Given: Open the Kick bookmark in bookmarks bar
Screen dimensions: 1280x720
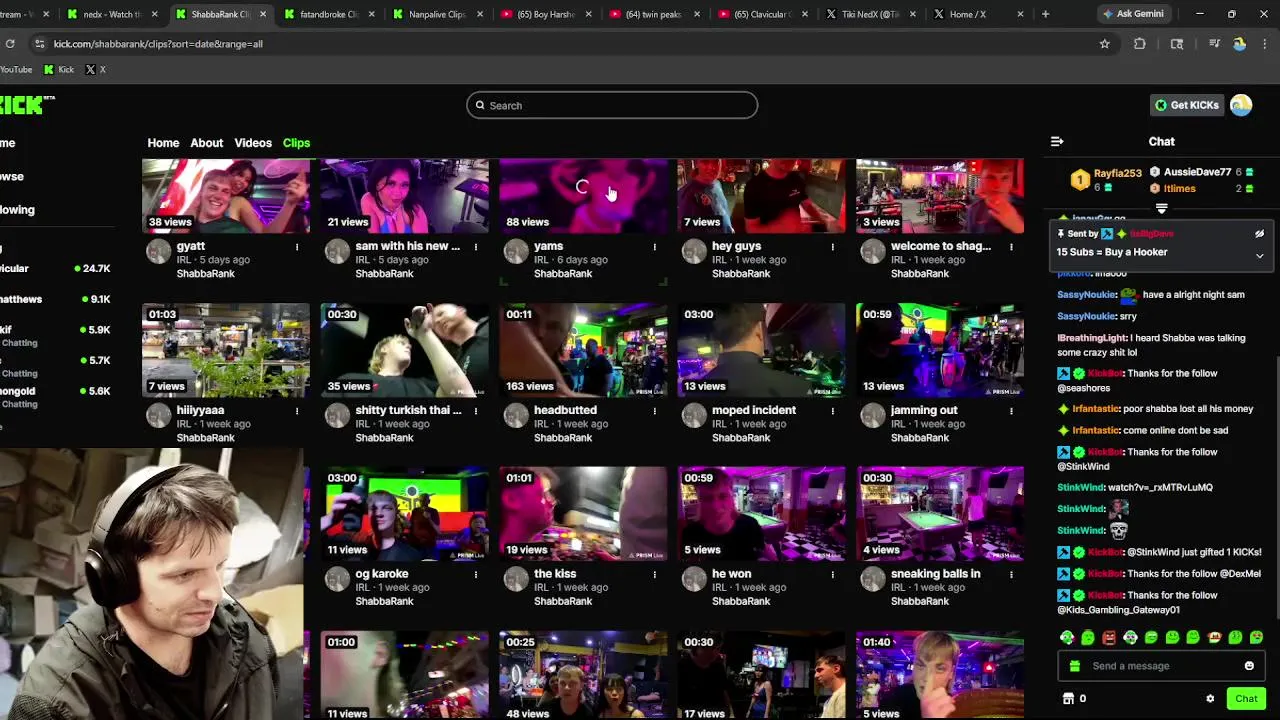Looking at the screenshot, I should click(x=59, y=70).
